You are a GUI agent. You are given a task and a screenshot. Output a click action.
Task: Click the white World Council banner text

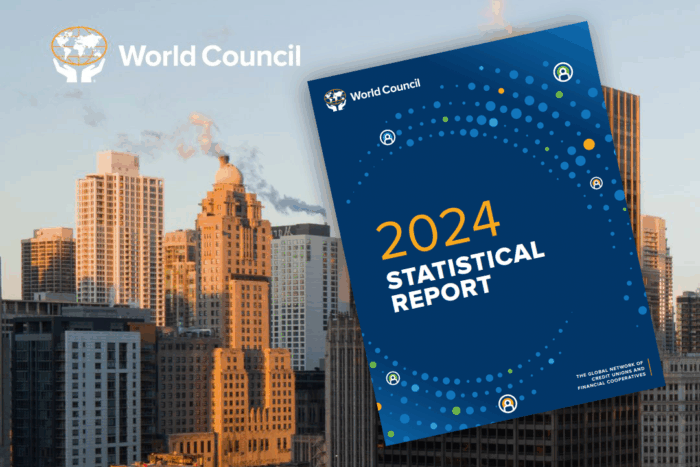pos(209,55)
